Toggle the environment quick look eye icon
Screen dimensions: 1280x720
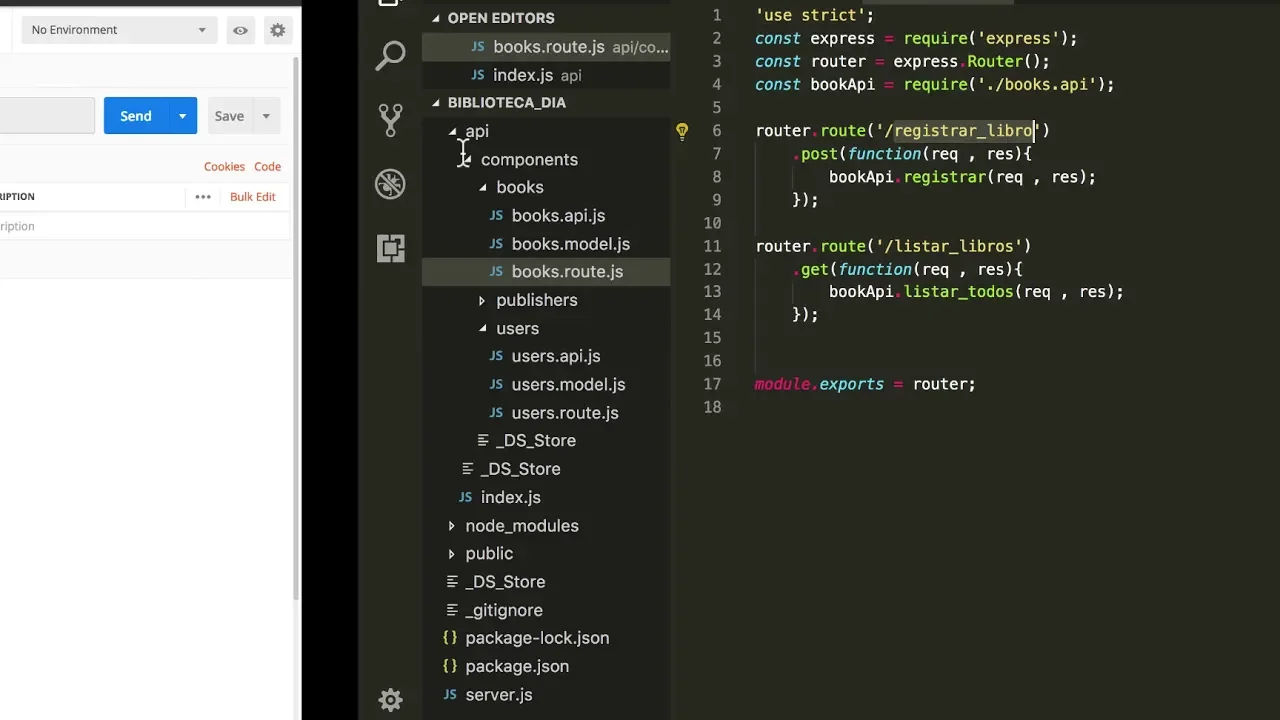[240, 30]
